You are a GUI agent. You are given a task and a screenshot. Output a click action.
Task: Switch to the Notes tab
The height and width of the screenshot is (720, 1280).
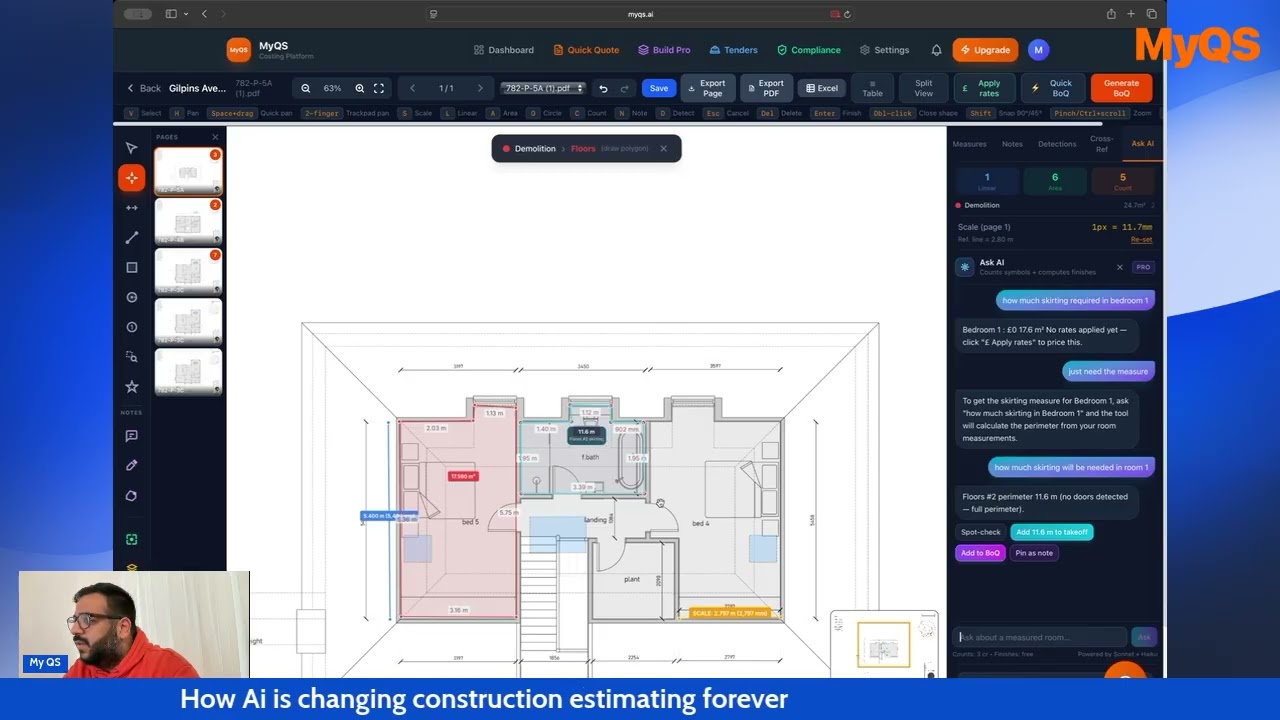tap(1012, 144)
